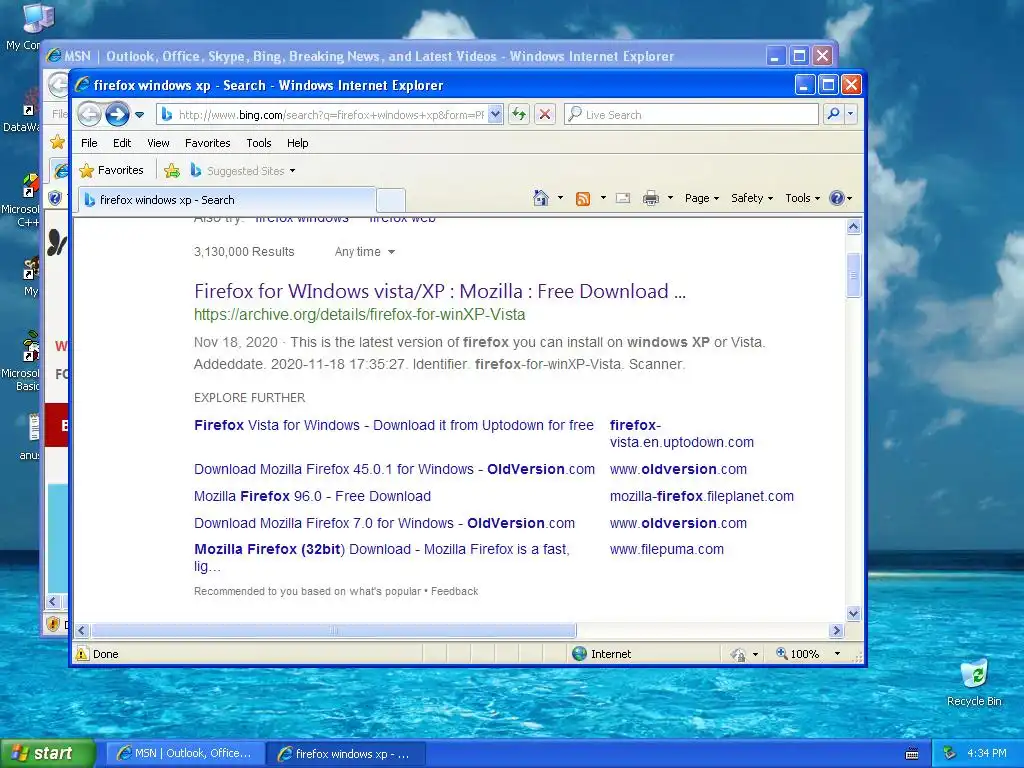Switch to MSN taskbar window button
The width and height of the screenshot is (1024, 768).
point(186,754)
